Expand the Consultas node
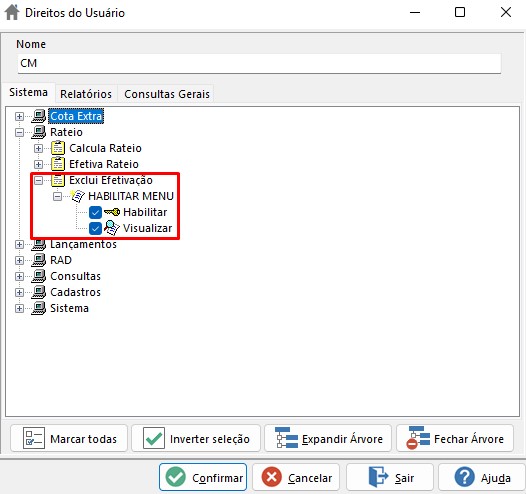Viewport: 526px width, 494px height. pyautogui.click(x=19, y=276)
